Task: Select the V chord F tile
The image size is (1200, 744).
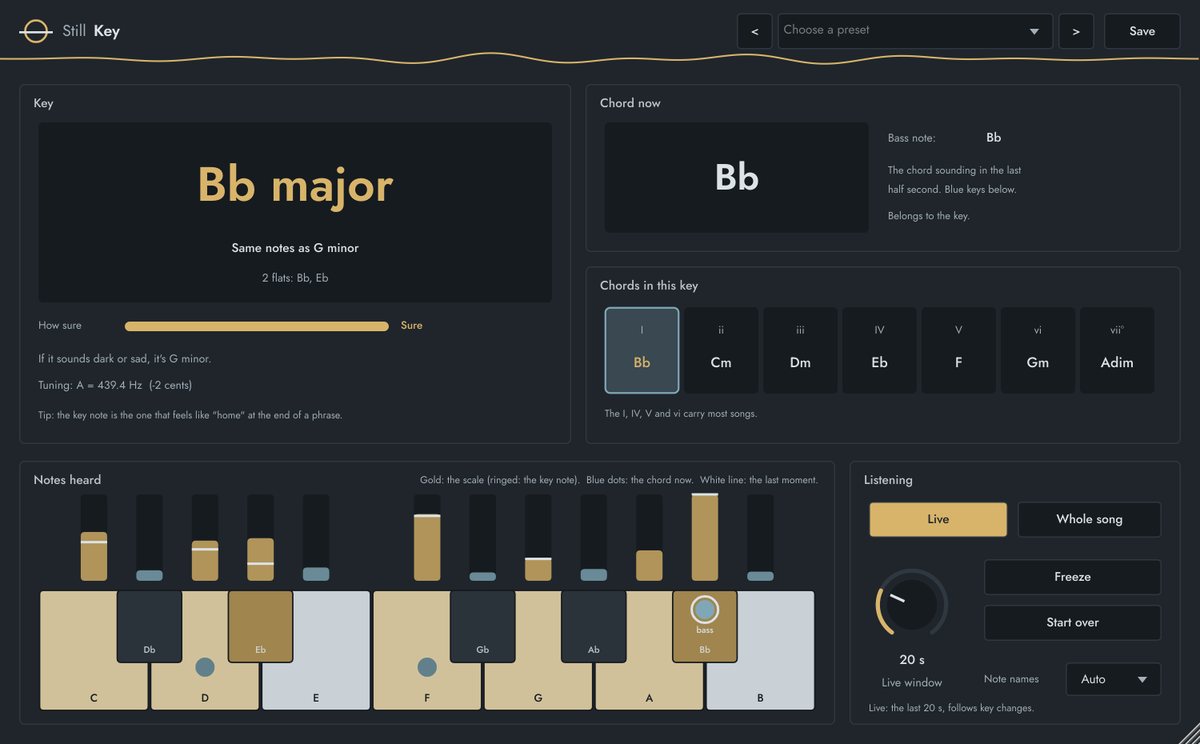Action: [958, 350]
